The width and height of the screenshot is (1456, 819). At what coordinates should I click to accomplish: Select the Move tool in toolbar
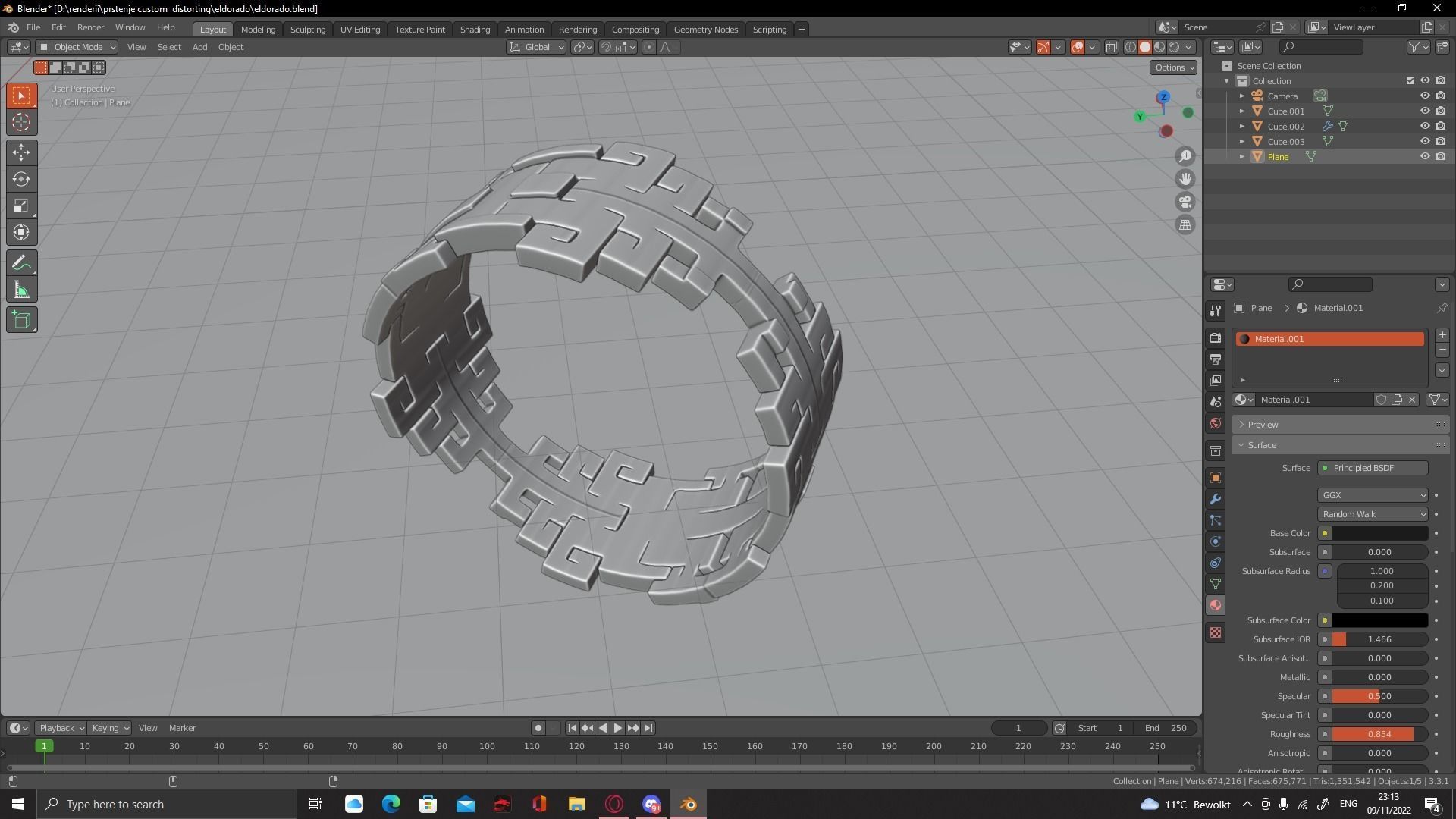(x=21, y=152)
